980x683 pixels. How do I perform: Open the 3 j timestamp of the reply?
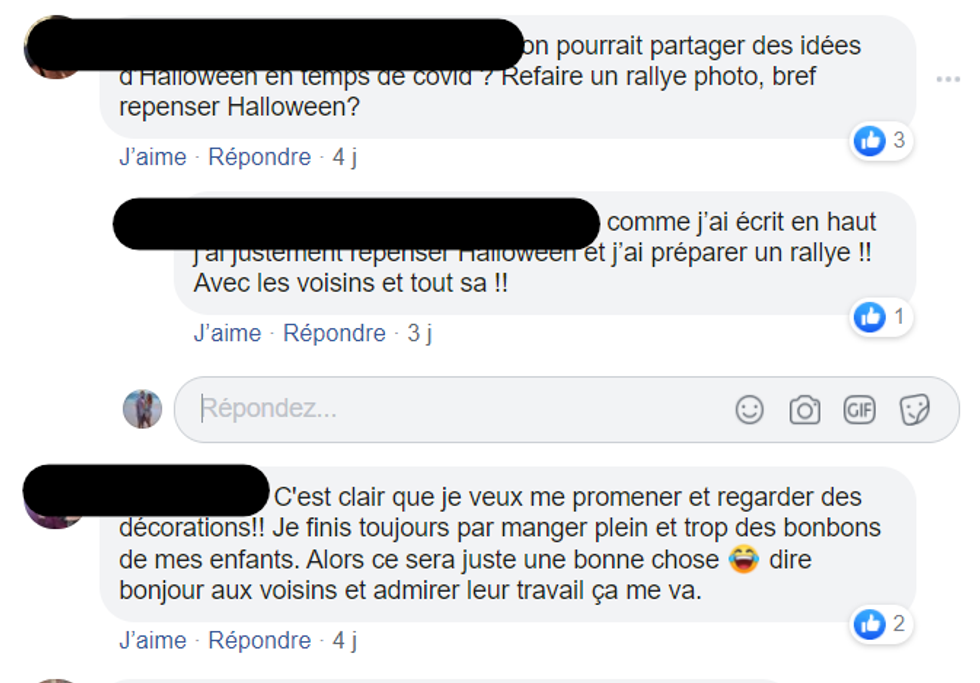419,333
